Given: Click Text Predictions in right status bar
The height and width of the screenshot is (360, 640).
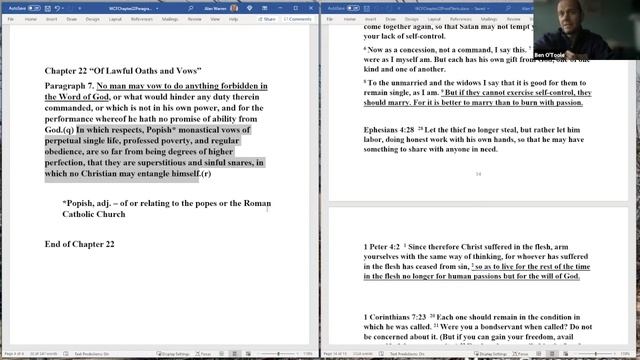Looking at the screenshot, I should coord(407,354).
